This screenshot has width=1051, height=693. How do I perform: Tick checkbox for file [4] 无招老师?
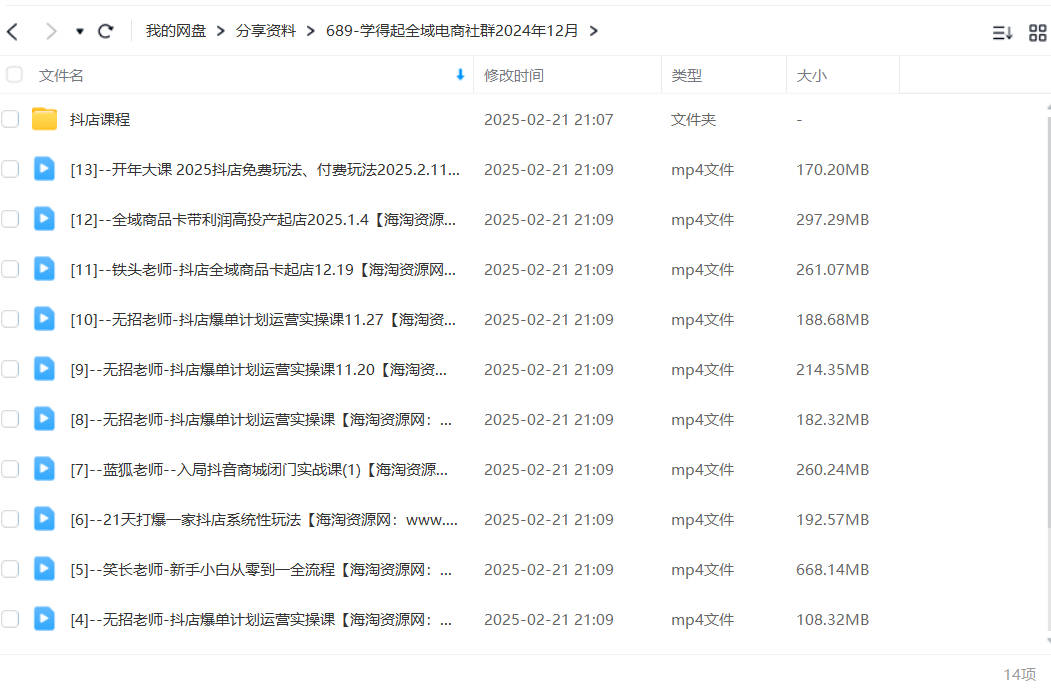pyautogui.click(x=10, y=619)
